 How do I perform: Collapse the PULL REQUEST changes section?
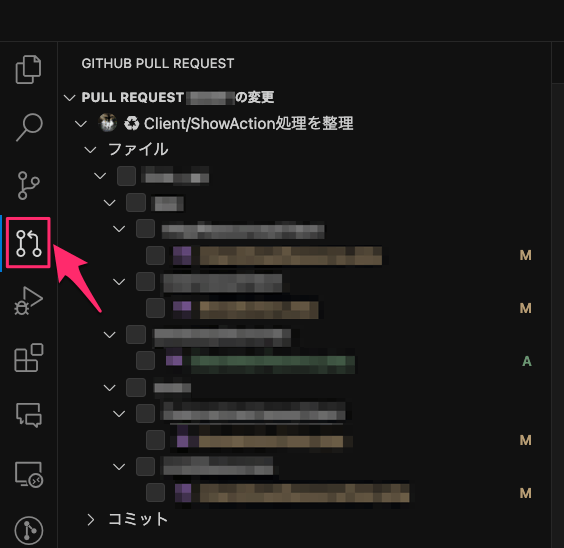pyautogui.click(x=69, y=97)
